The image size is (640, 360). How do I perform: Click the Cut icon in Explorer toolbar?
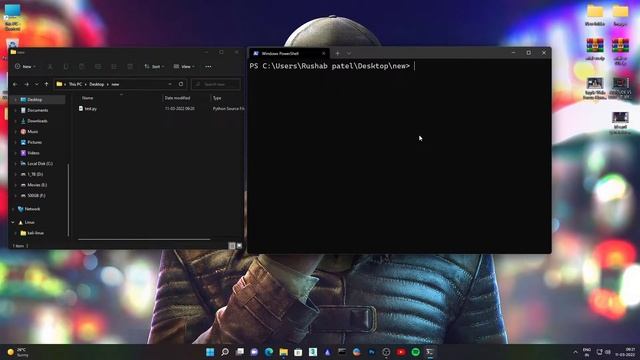(x=50, y=67)
